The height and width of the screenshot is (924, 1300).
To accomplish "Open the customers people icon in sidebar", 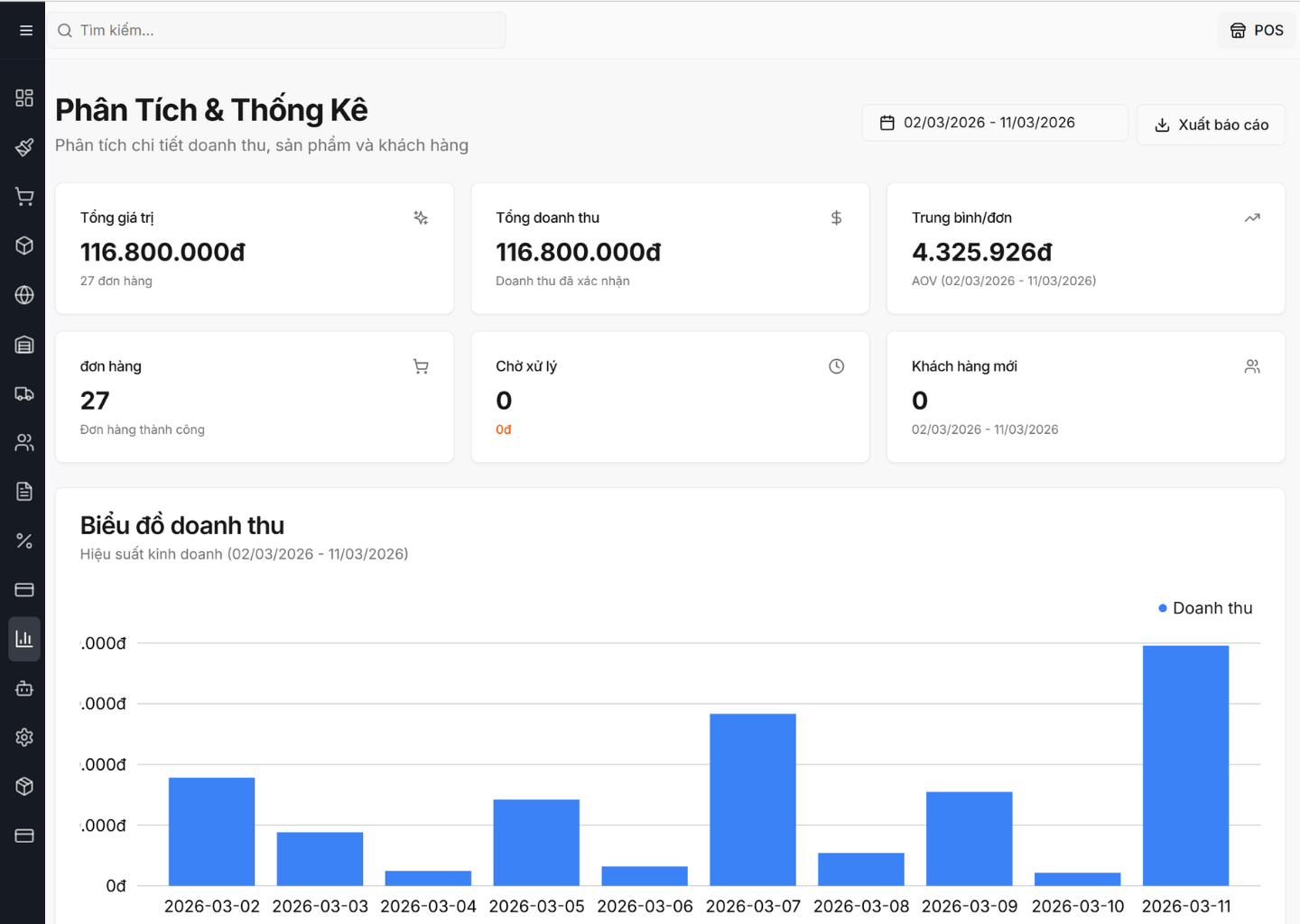I will click(x=24, y=442).
